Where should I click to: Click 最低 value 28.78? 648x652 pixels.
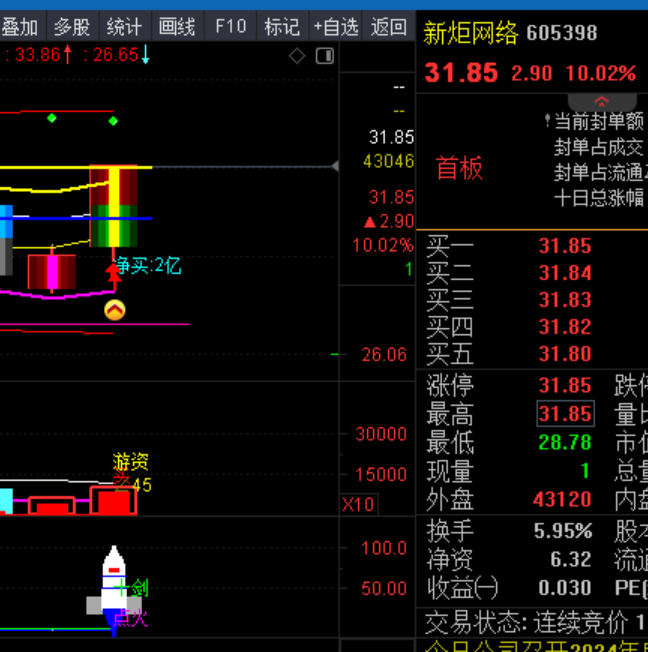565,442
